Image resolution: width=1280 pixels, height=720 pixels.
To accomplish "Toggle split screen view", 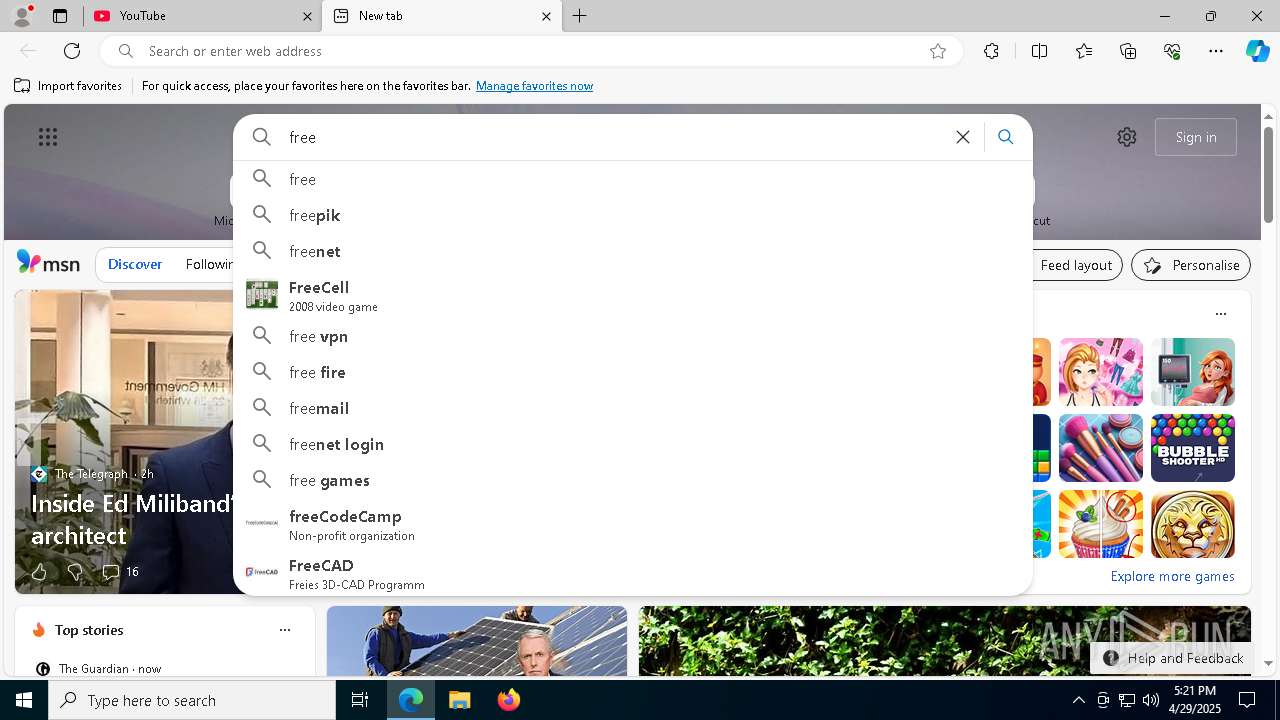I will coord(1039,51).
